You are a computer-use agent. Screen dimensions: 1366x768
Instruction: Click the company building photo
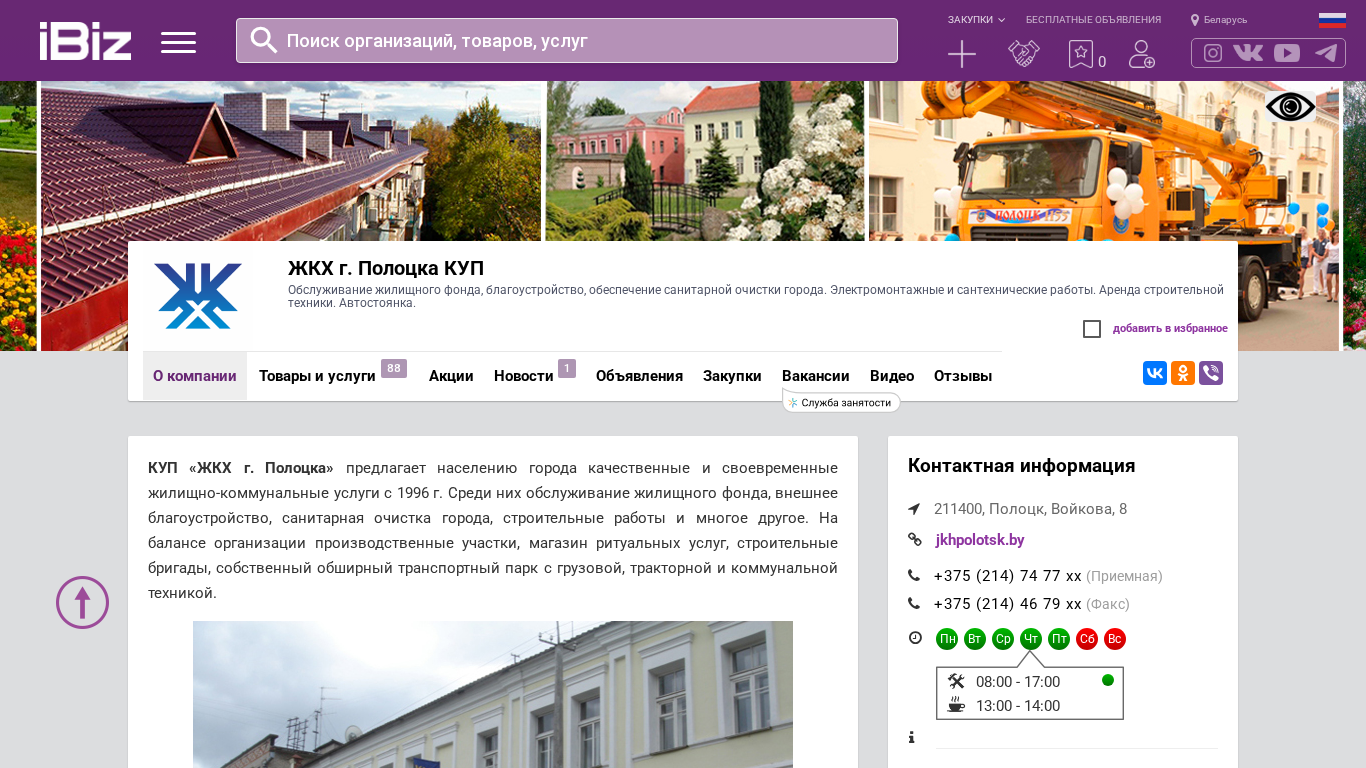493,694
